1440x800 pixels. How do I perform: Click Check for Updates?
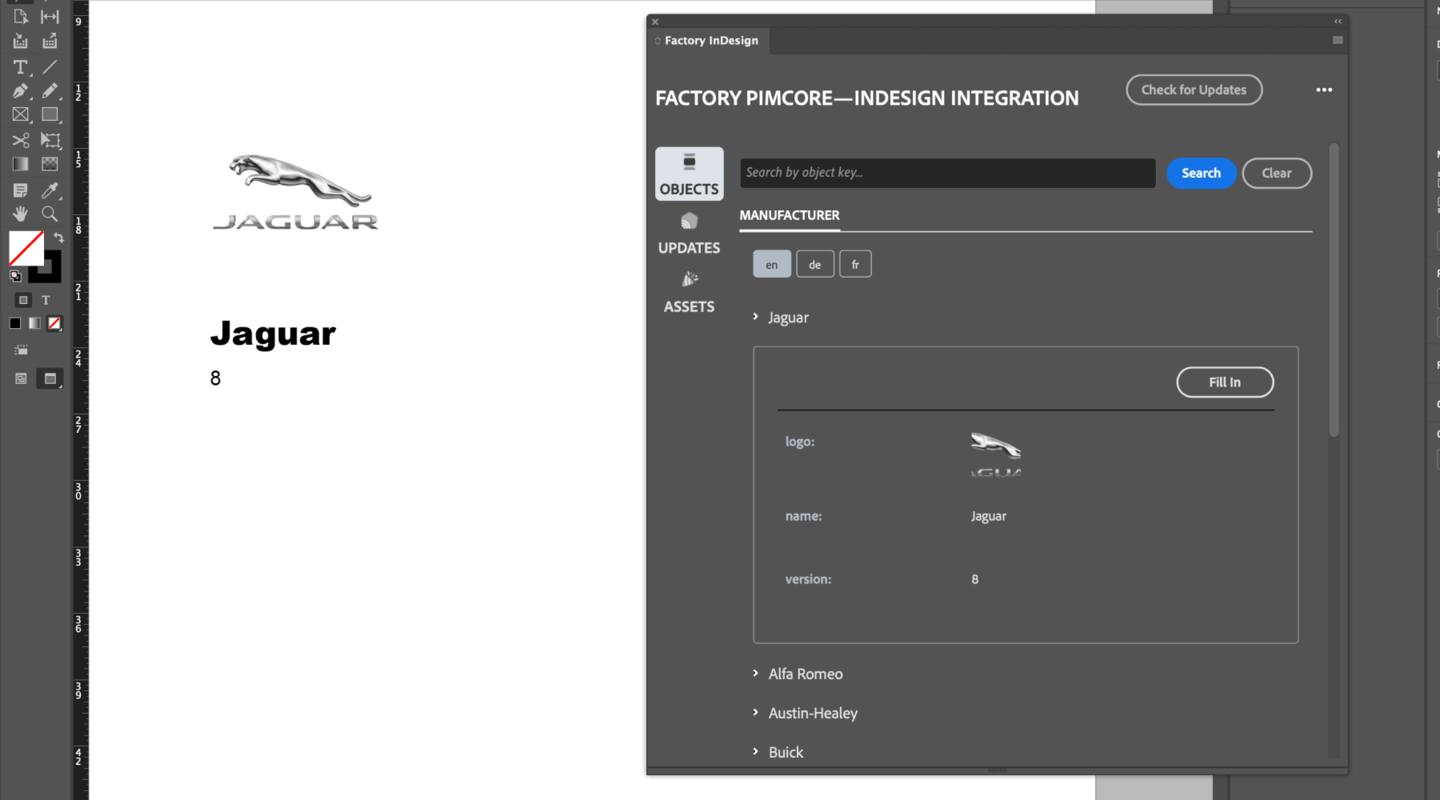click(x=1194, y=90)
